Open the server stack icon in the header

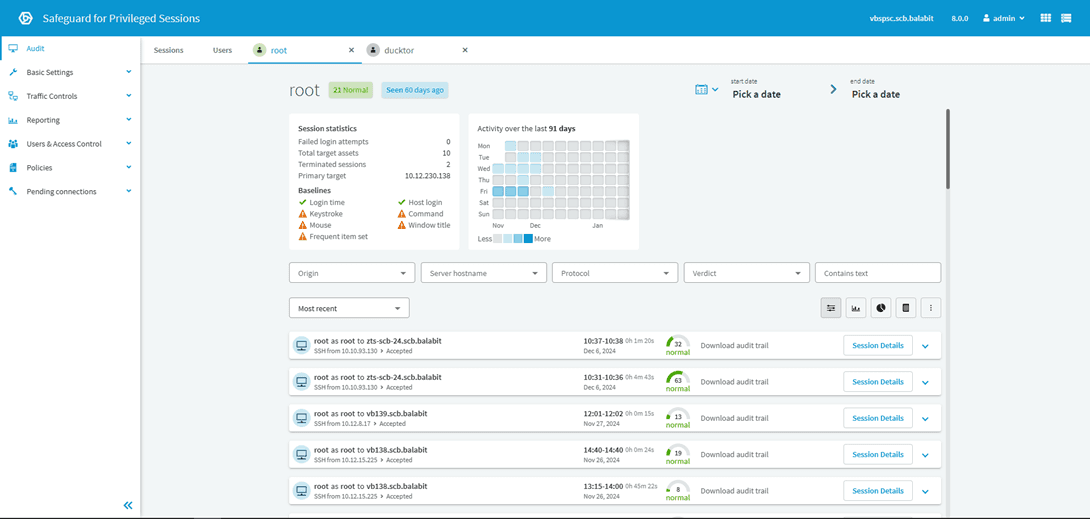(x=1066, y=19)
